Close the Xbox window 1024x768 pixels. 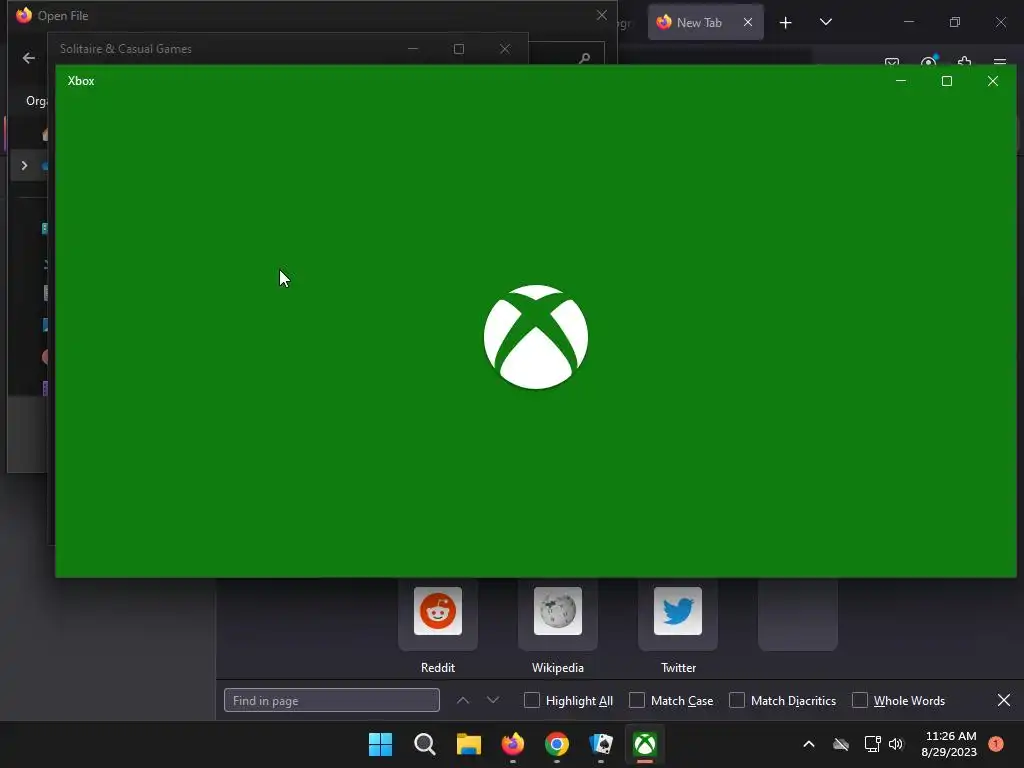[993, 81]
